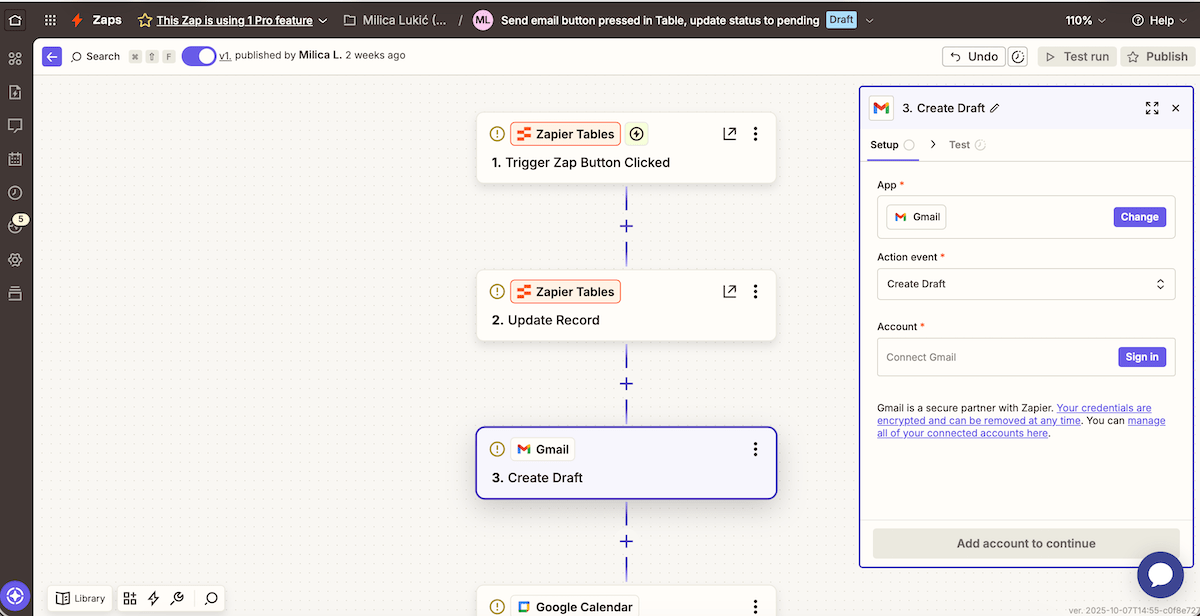1200x616 pixels.
Task: Open the chat/Interfaces icon in the sidebar
Action: pyautogui.click(x=14, y=123)
